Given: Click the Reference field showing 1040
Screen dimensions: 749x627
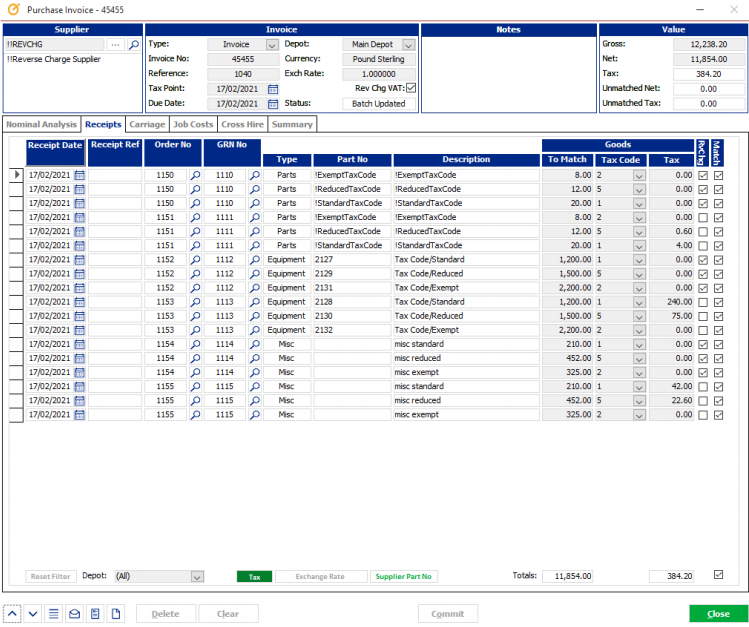Looking at the screenshot, I should (243, 74).
